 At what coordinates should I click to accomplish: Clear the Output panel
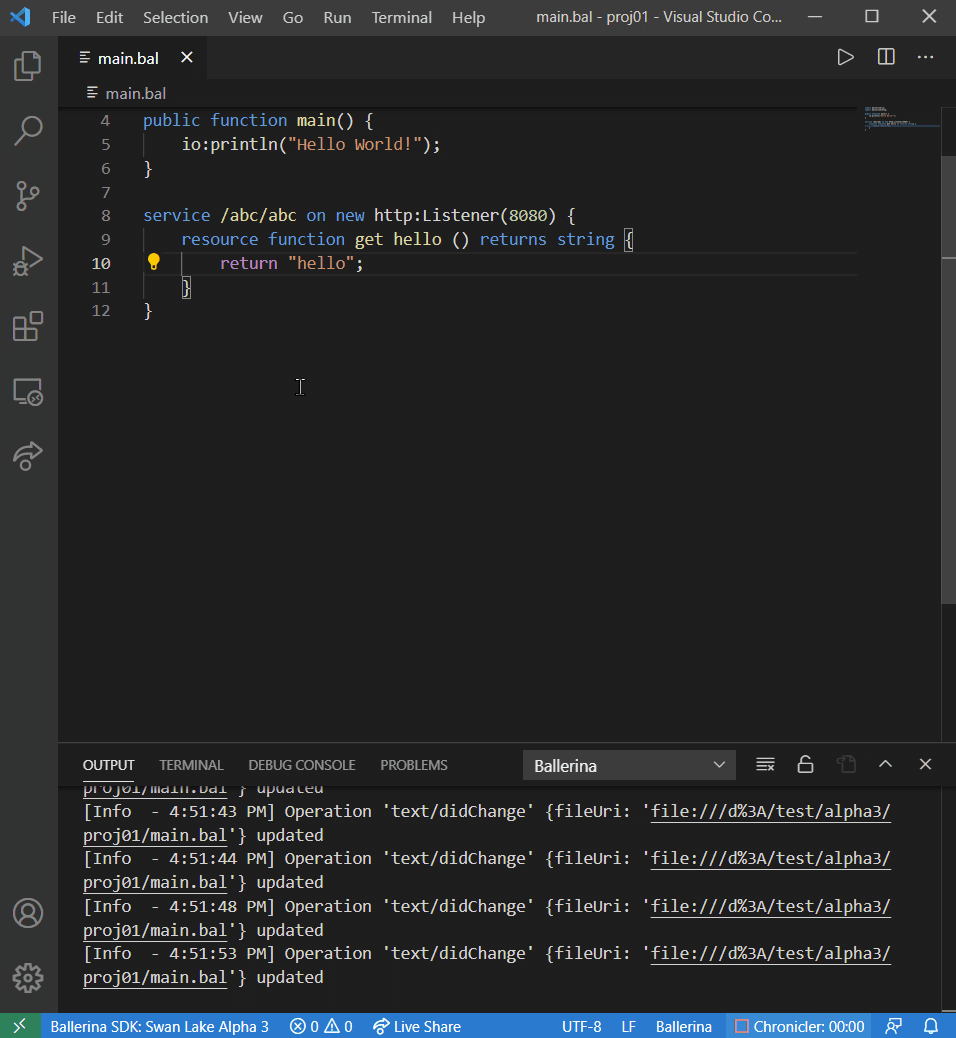coord(765,765)
